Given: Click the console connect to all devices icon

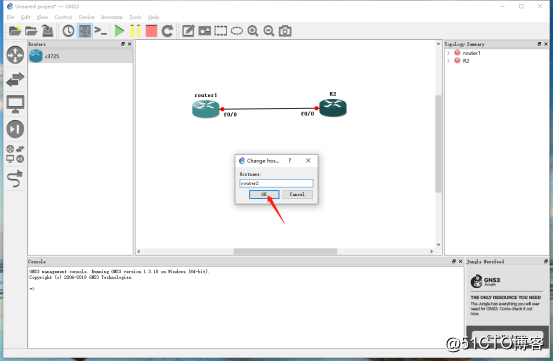Looking at the screenshot, I should (x=101, y=31).
